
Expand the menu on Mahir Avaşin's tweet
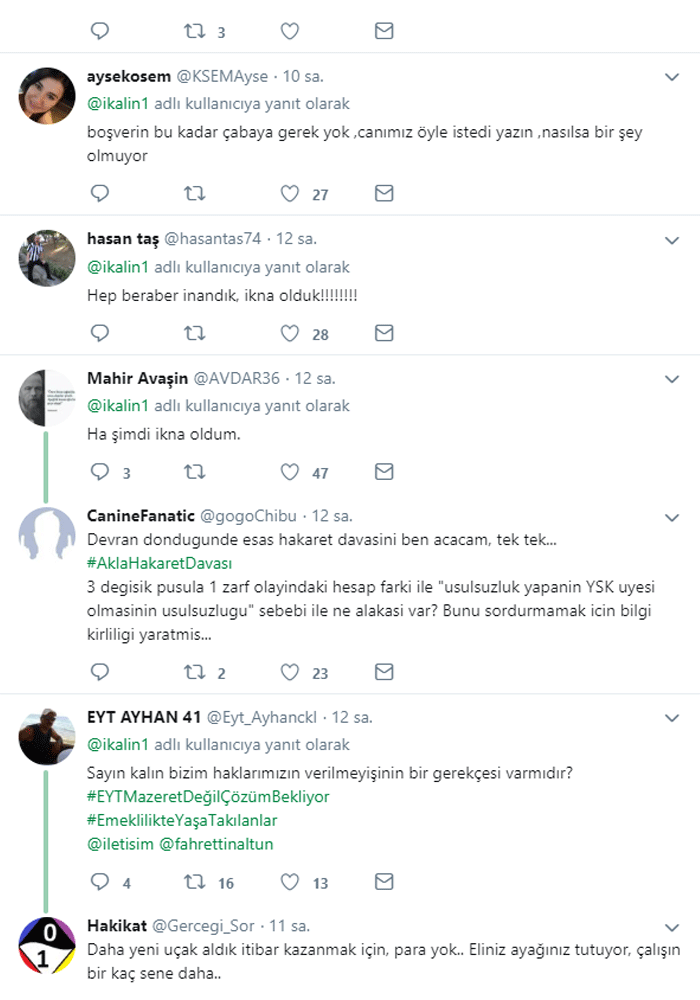[x=672, y=379]
